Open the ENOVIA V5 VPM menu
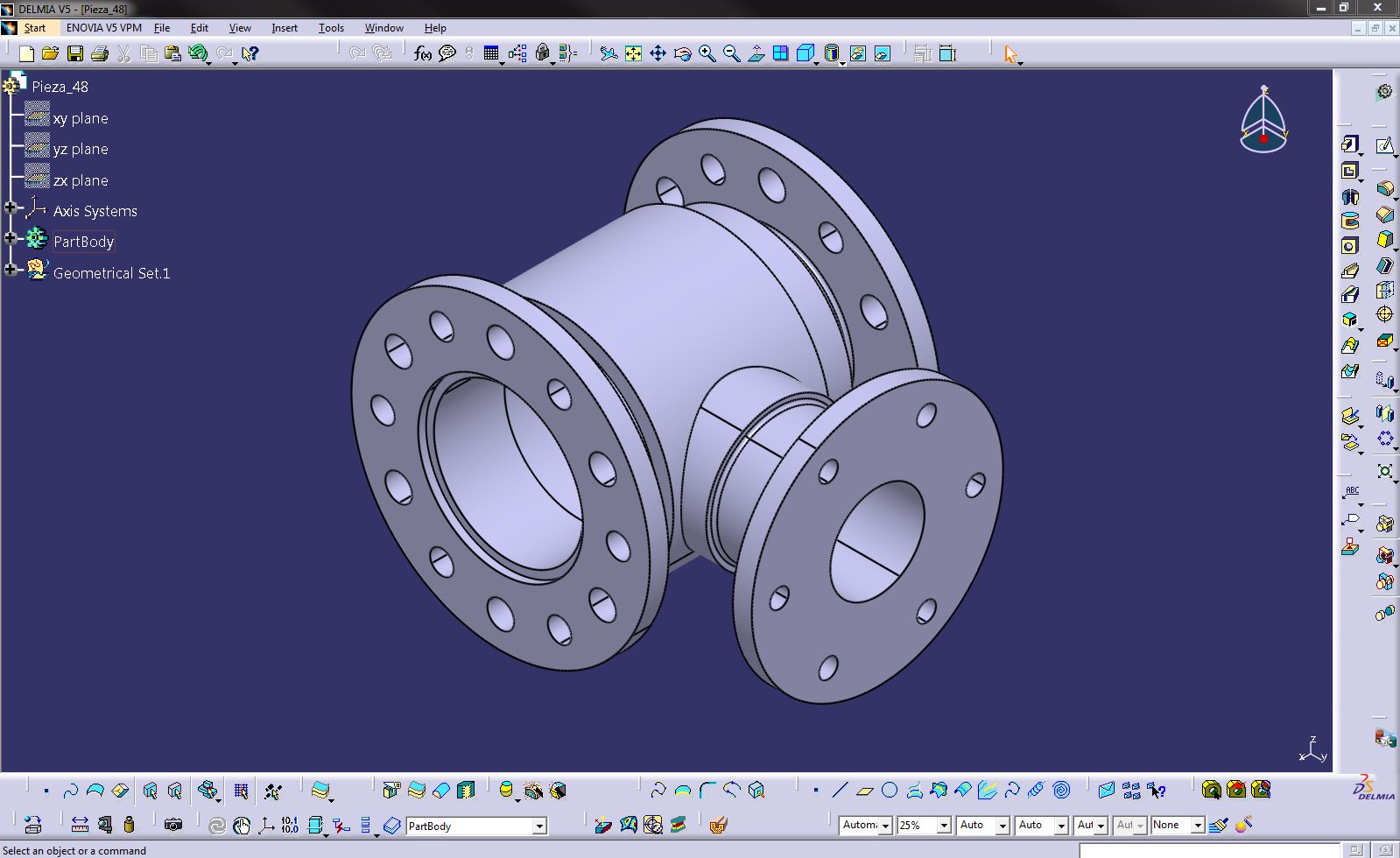This screenshot has width=1400, height=858. click(x=104, y=28)
